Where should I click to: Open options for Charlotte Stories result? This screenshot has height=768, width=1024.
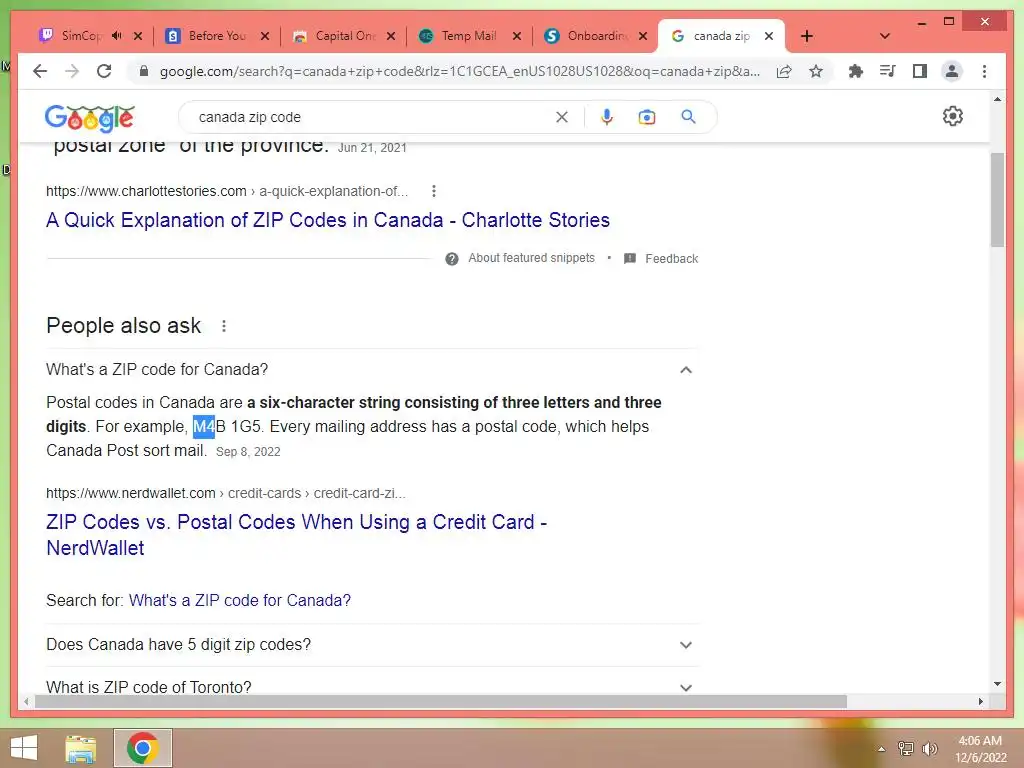coord(434,191)
